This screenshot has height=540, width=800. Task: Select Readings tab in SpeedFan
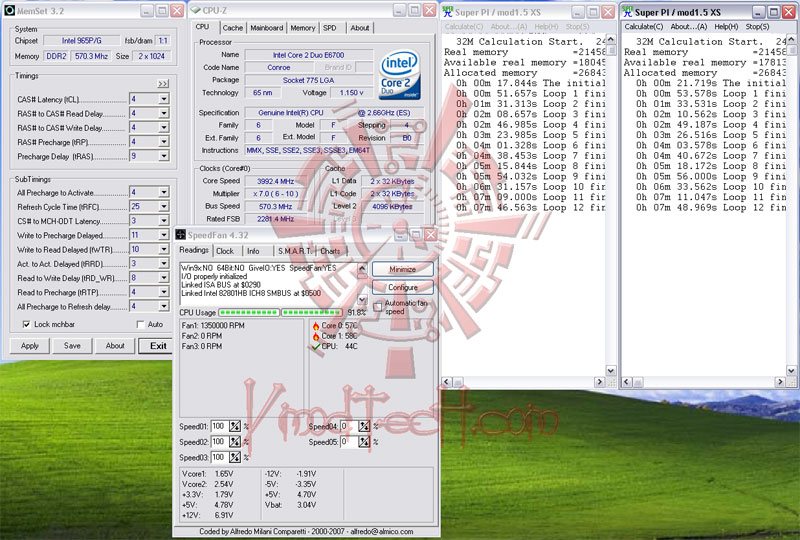pos(194,250)
